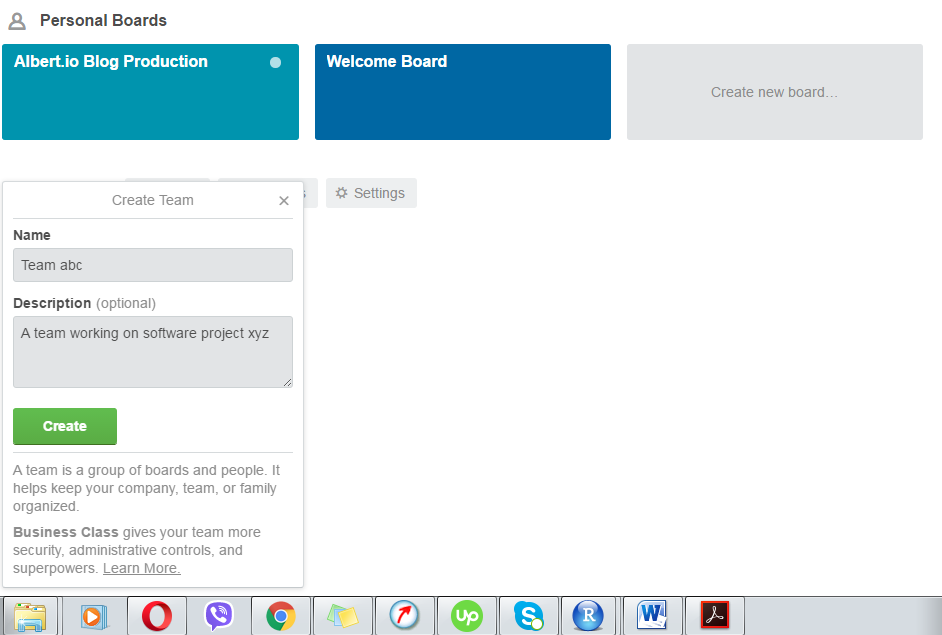Click the Create Team popup title
The height and width of the screenshot is (635, 942).
point(153,200)
